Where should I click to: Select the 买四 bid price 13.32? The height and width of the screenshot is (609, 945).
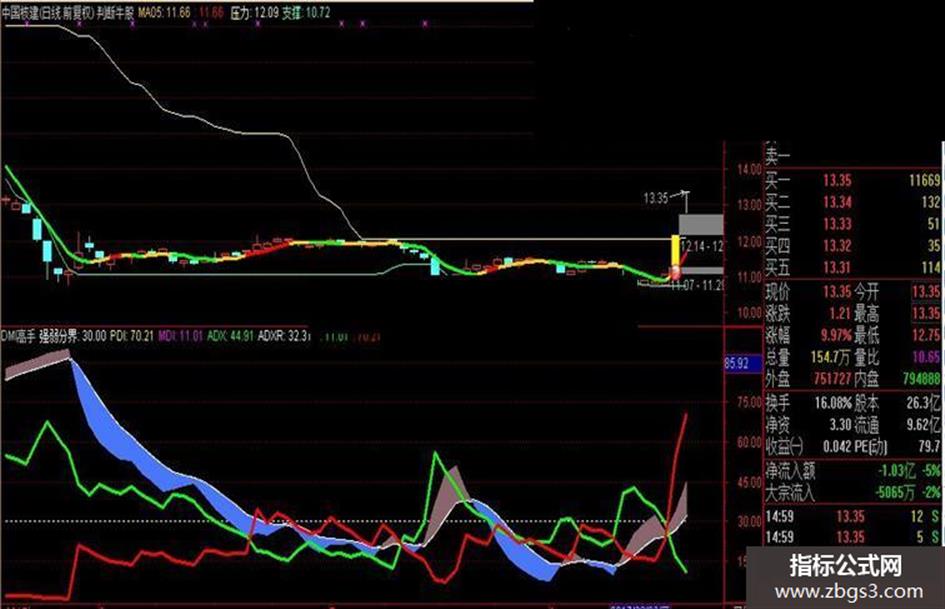[838, 245]
